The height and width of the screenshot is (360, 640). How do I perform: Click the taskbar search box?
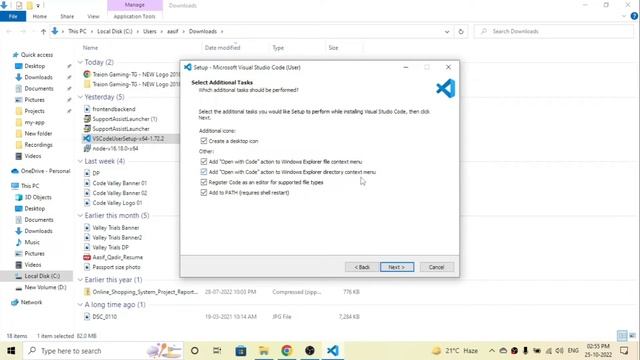click(x=102, y=351)
